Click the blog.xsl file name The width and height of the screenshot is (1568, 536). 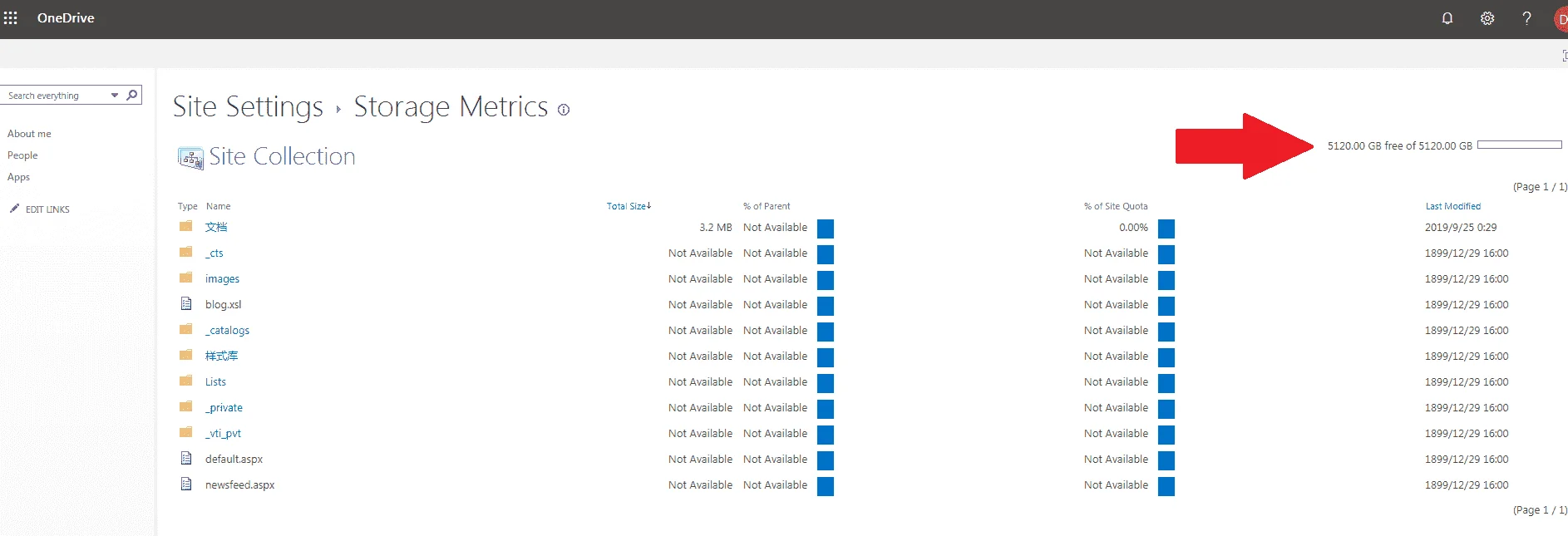pos(223,304)
